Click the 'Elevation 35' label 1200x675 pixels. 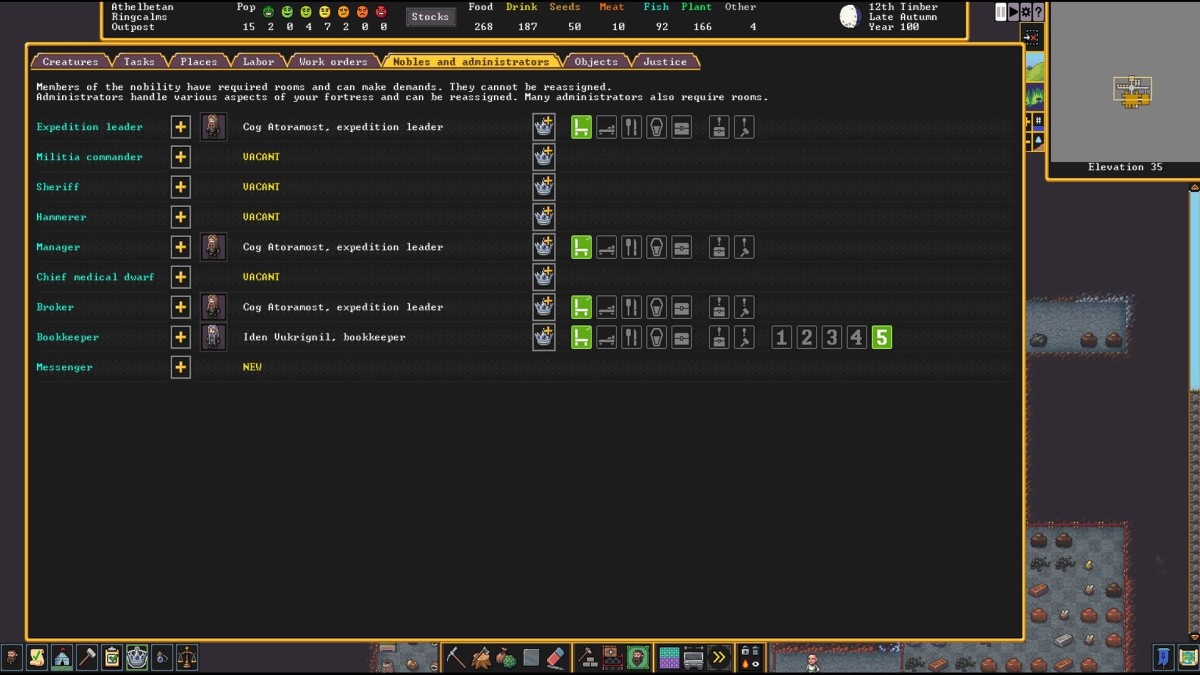tap(1125, 167)
